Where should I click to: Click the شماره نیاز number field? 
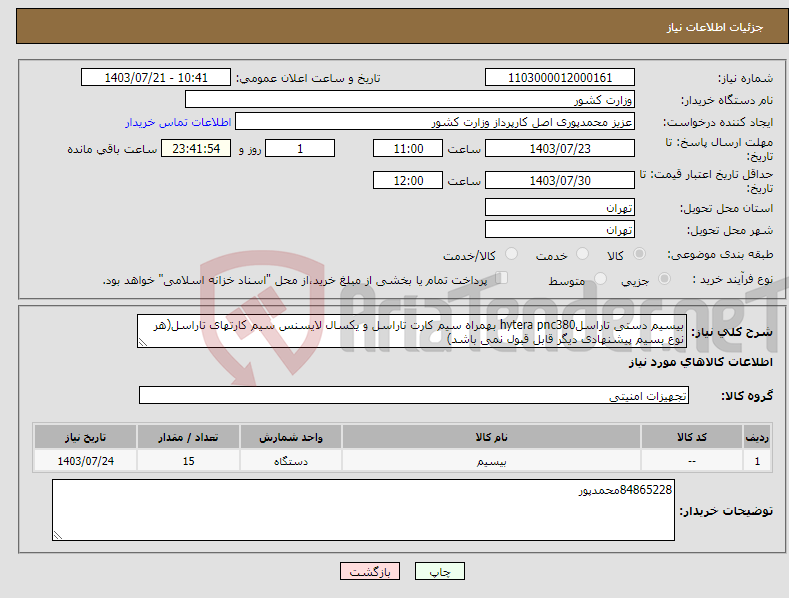[x=560, y=78]
